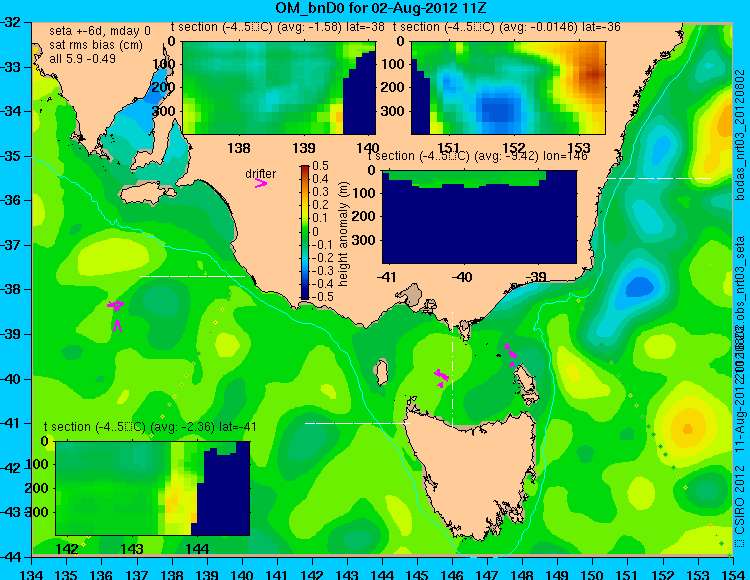Click the magenta drifter marker north of Flinders Island
The width and height of the screenshot is (750, 580).
pos(510,353)
